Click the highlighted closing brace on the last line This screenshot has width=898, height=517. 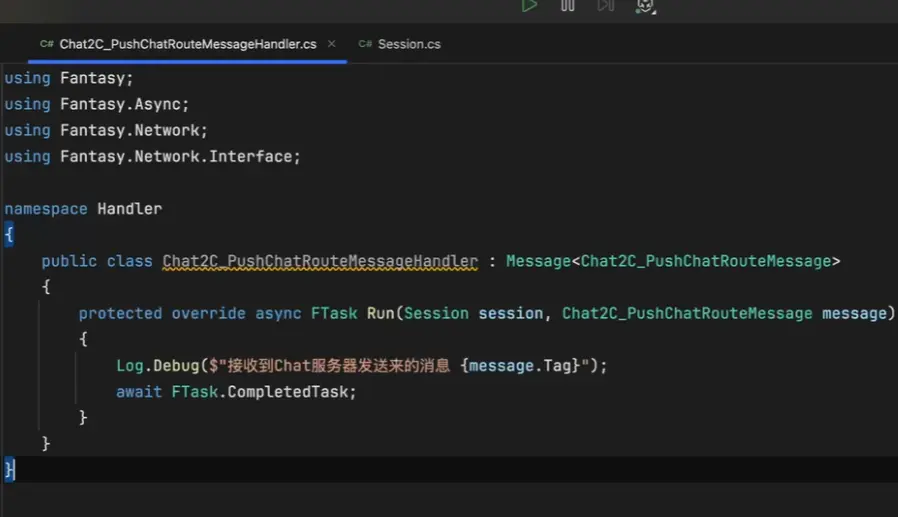(x=9, y=470)
